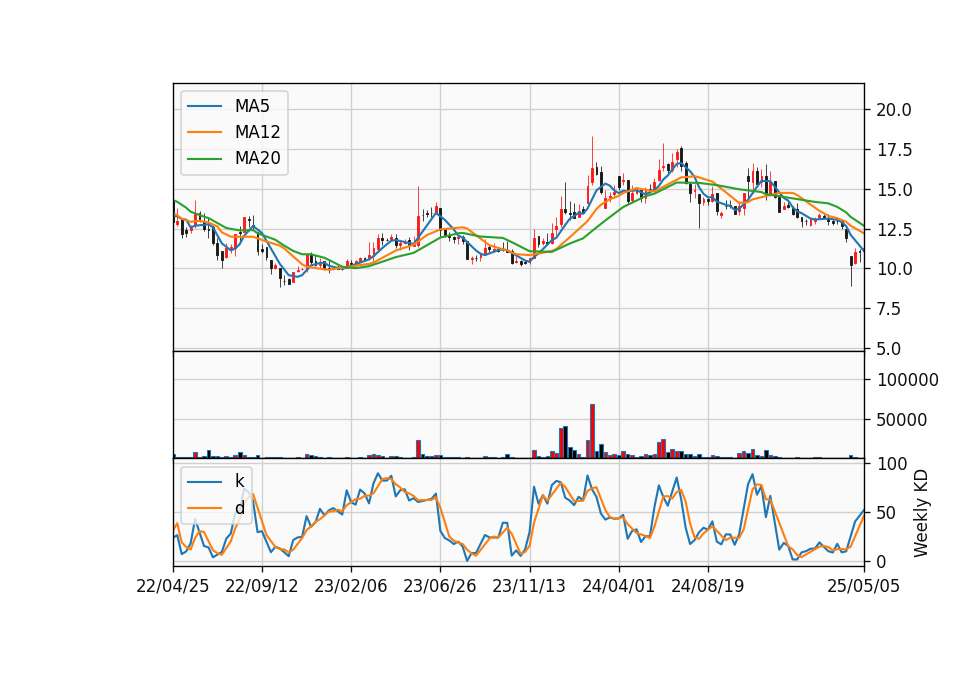Viewport: 960px width, 690px height.
Task: Click the tallest red volume bar
Action: point(592,431)
